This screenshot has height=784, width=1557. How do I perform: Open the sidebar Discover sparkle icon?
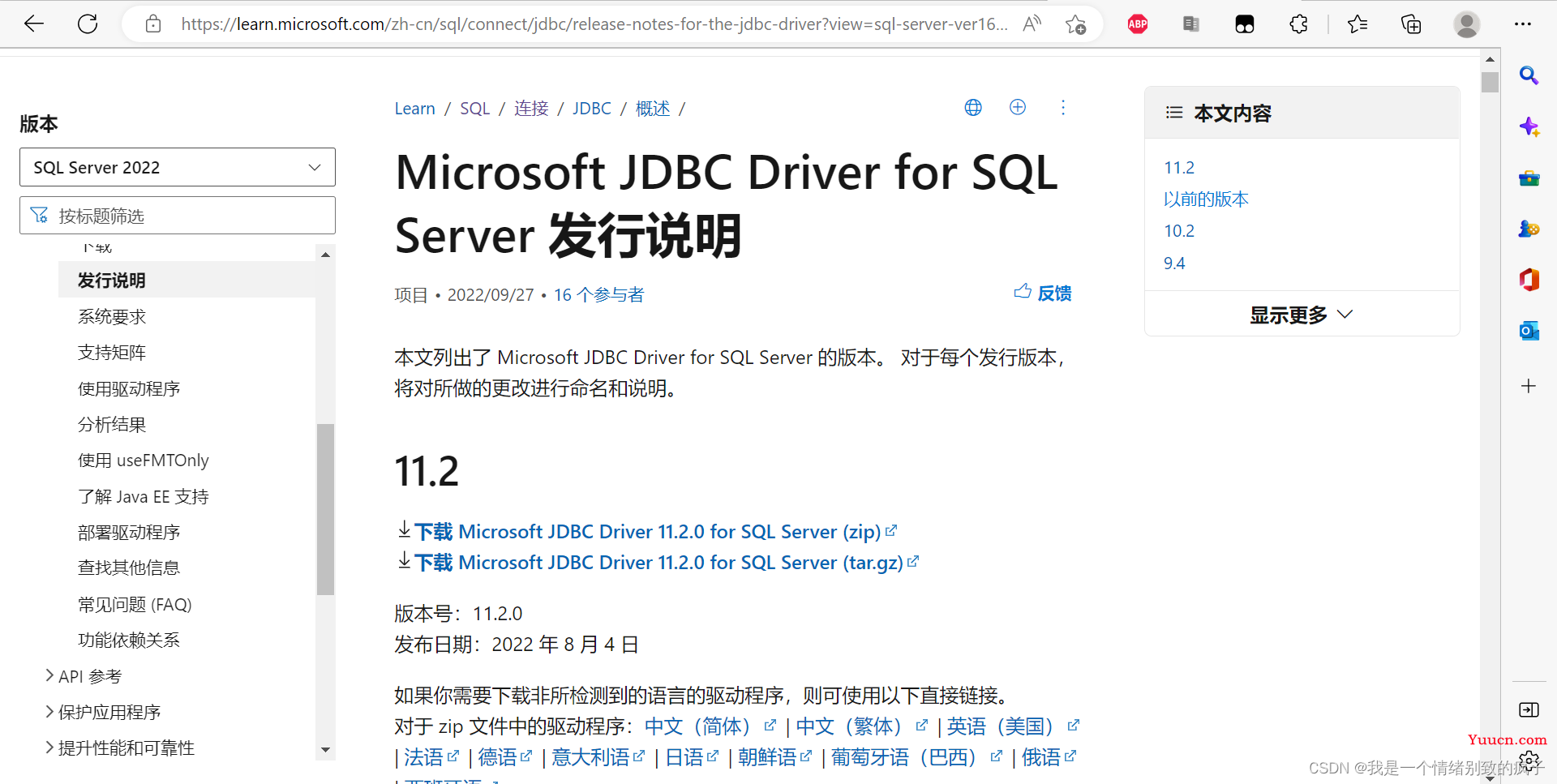(1529, 126)
